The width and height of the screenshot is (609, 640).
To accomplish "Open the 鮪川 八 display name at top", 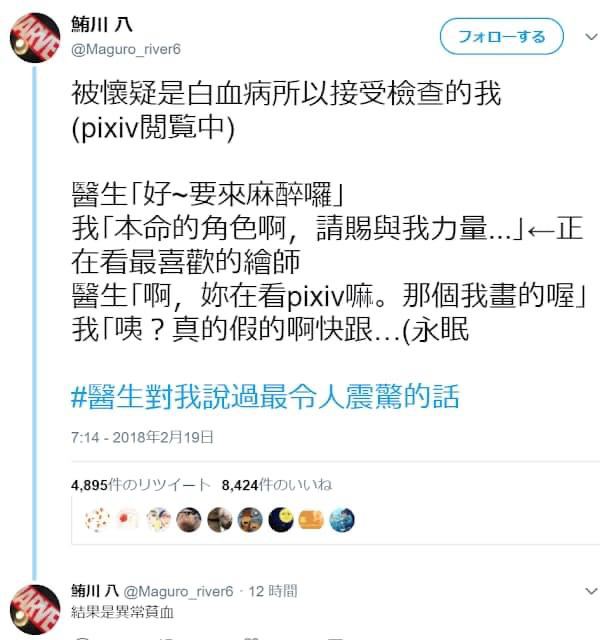I will tap(102, 24).
